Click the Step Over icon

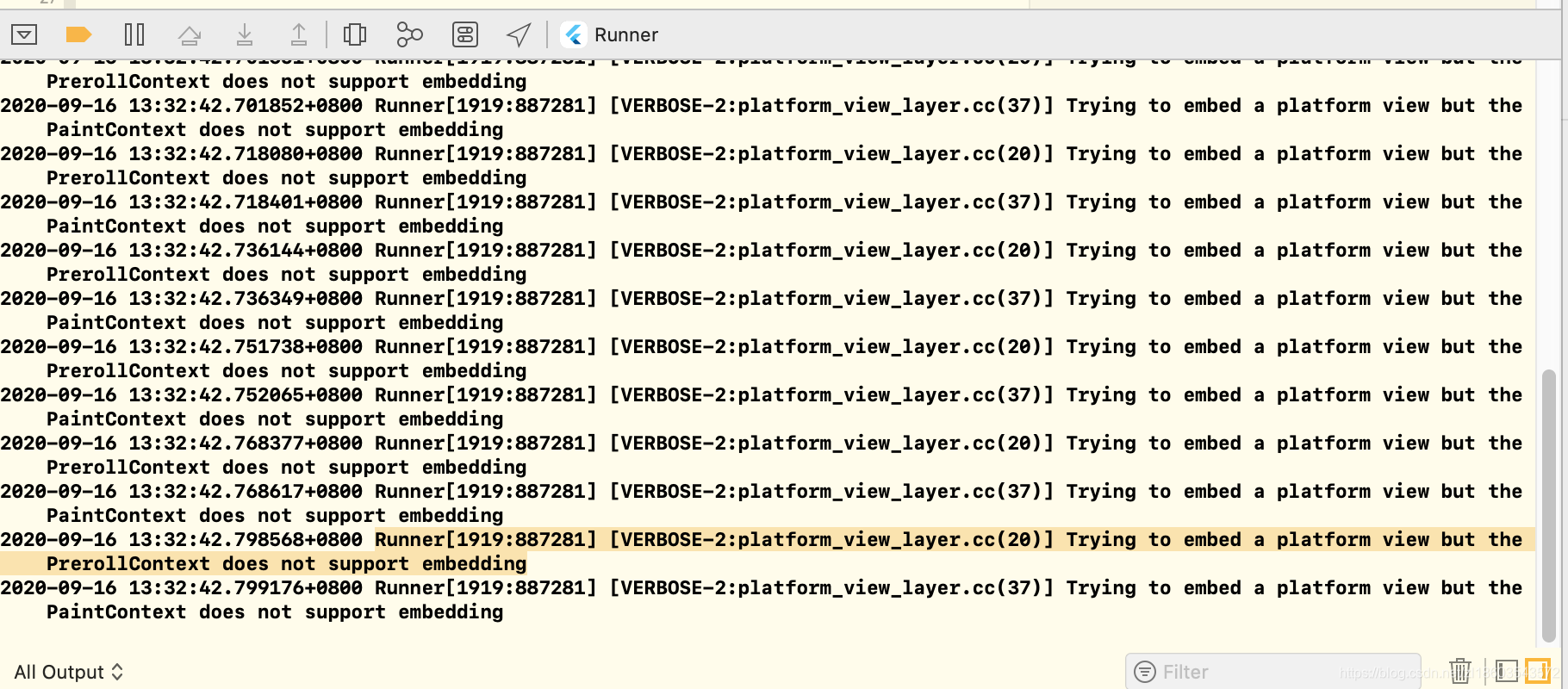point(190,34)
